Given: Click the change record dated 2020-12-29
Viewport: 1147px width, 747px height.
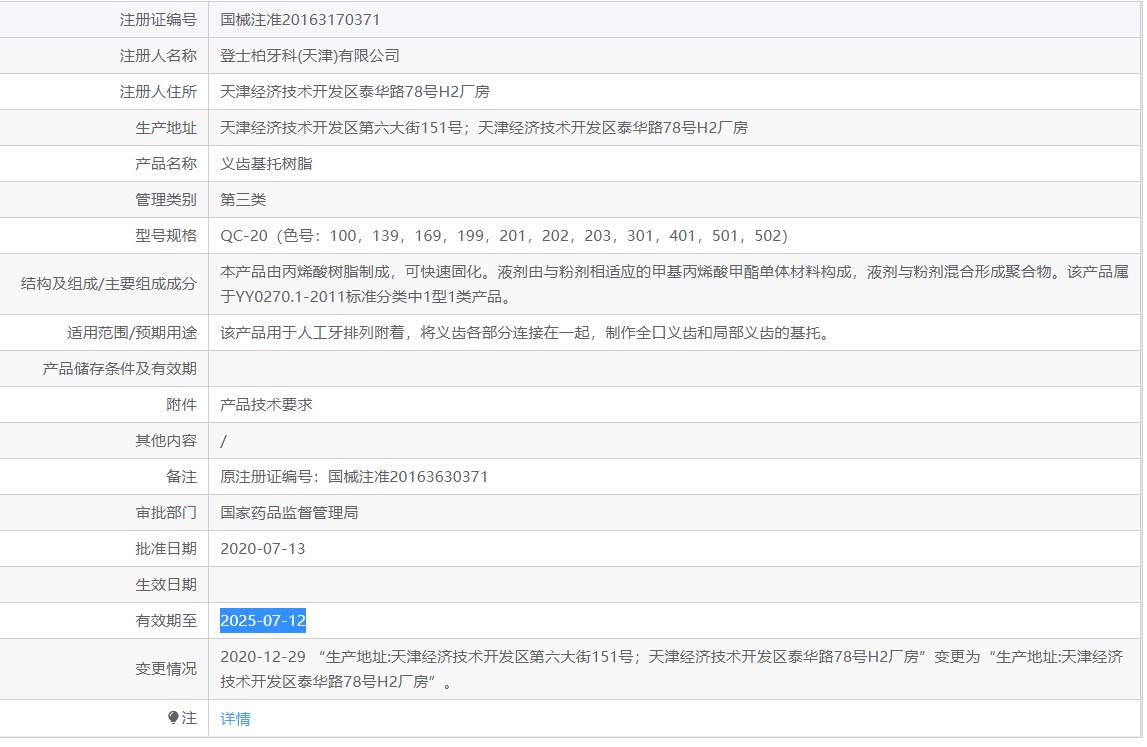Looking at the screenshot, I should (x=672, y=669).
